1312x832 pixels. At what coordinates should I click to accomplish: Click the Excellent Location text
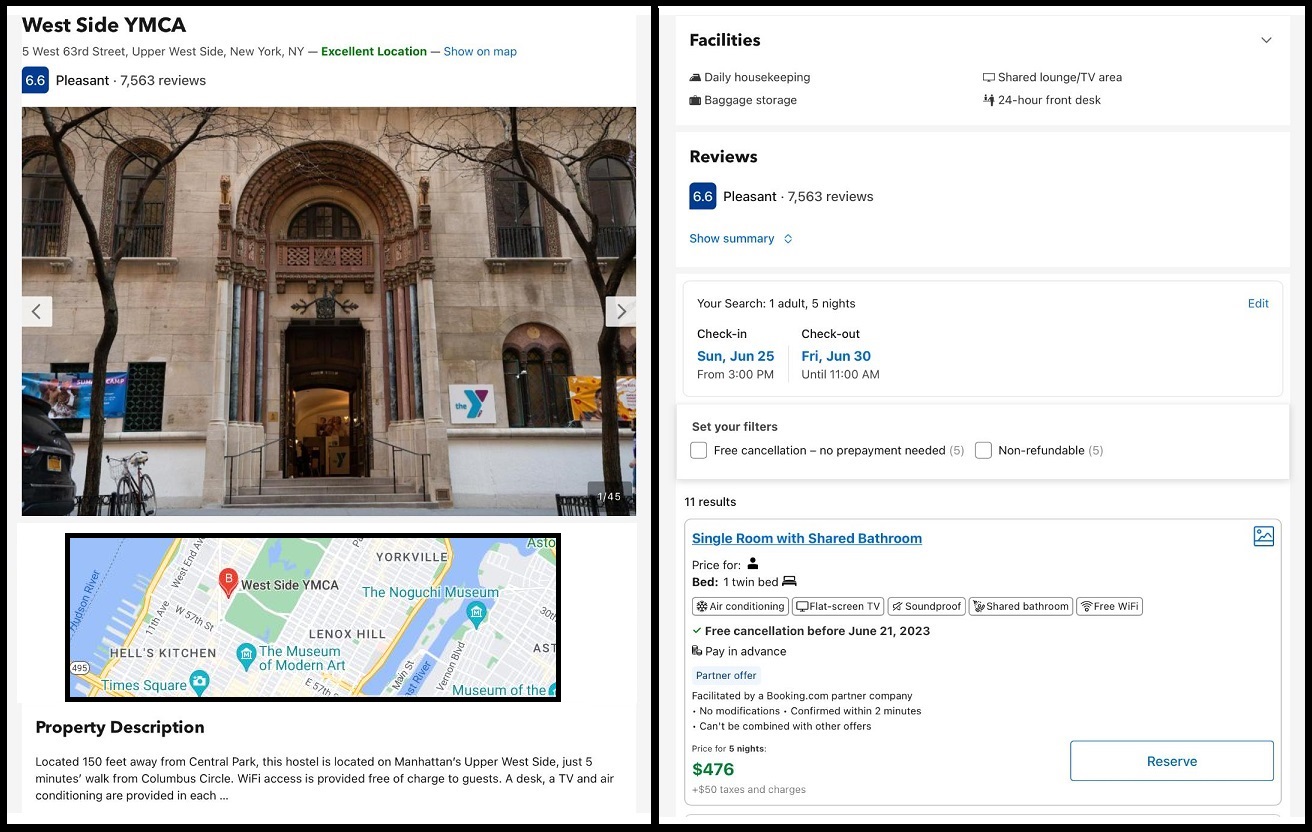click(374, 52)
